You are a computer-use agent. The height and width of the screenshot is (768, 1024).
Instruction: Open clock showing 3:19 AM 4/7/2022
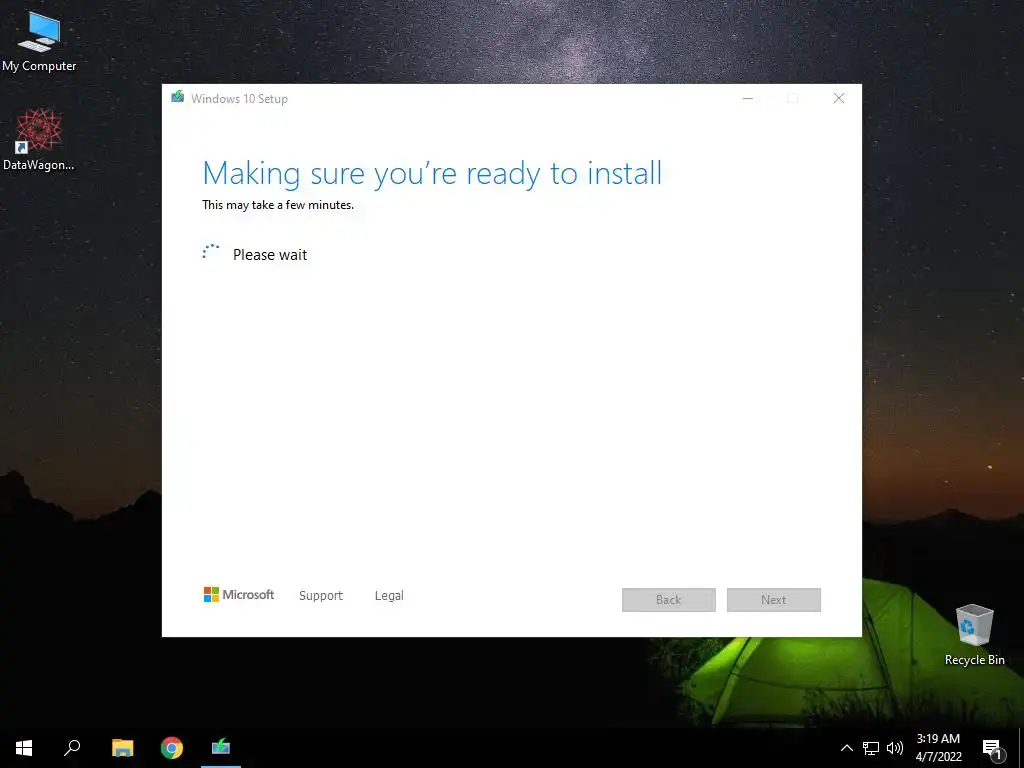[938, 748]
